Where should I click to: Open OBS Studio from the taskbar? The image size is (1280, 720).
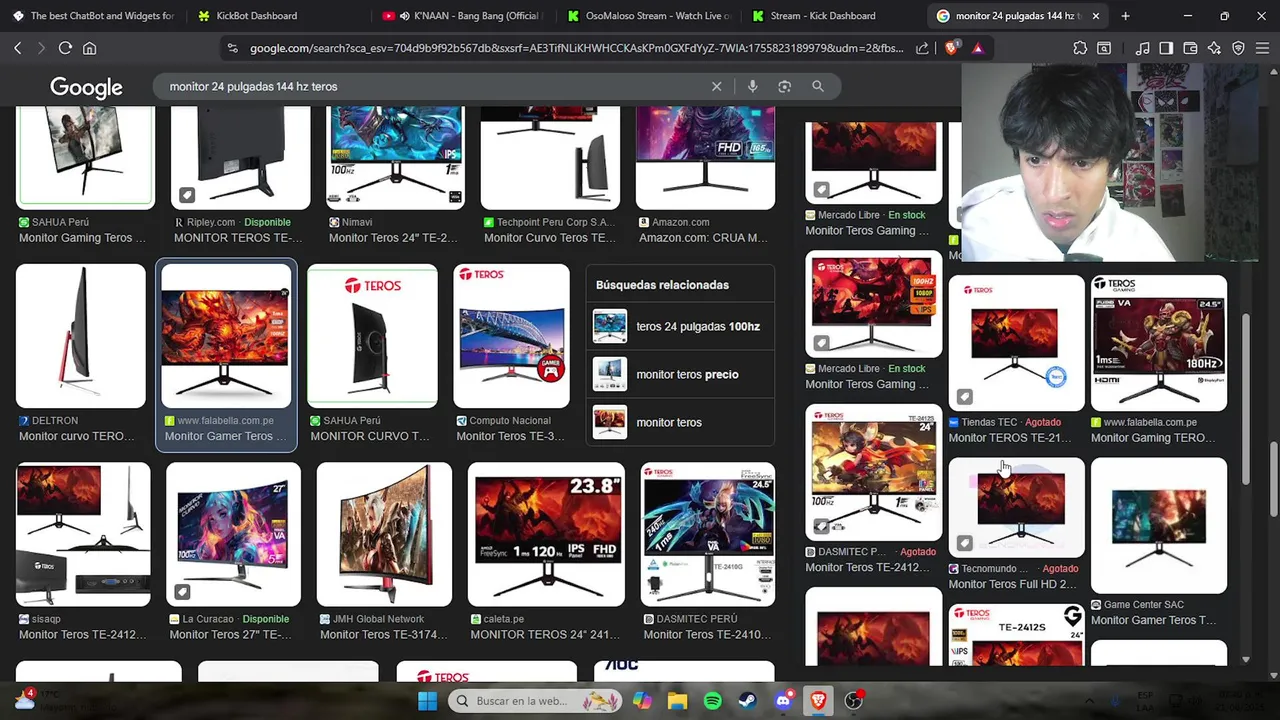[x=853, y=701]
